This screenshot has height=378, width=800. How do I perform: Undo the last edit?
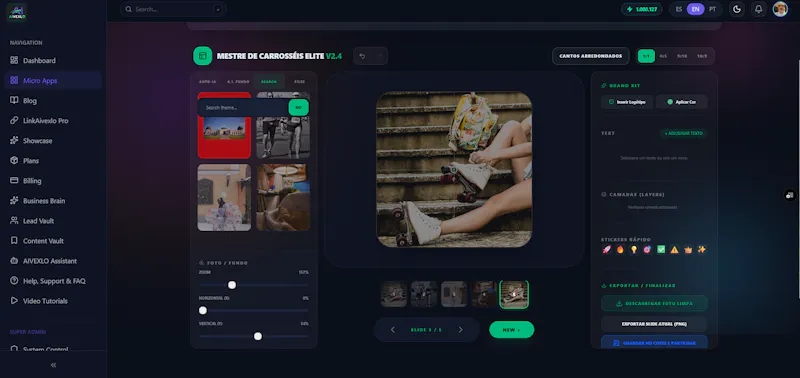pos(362,56)
